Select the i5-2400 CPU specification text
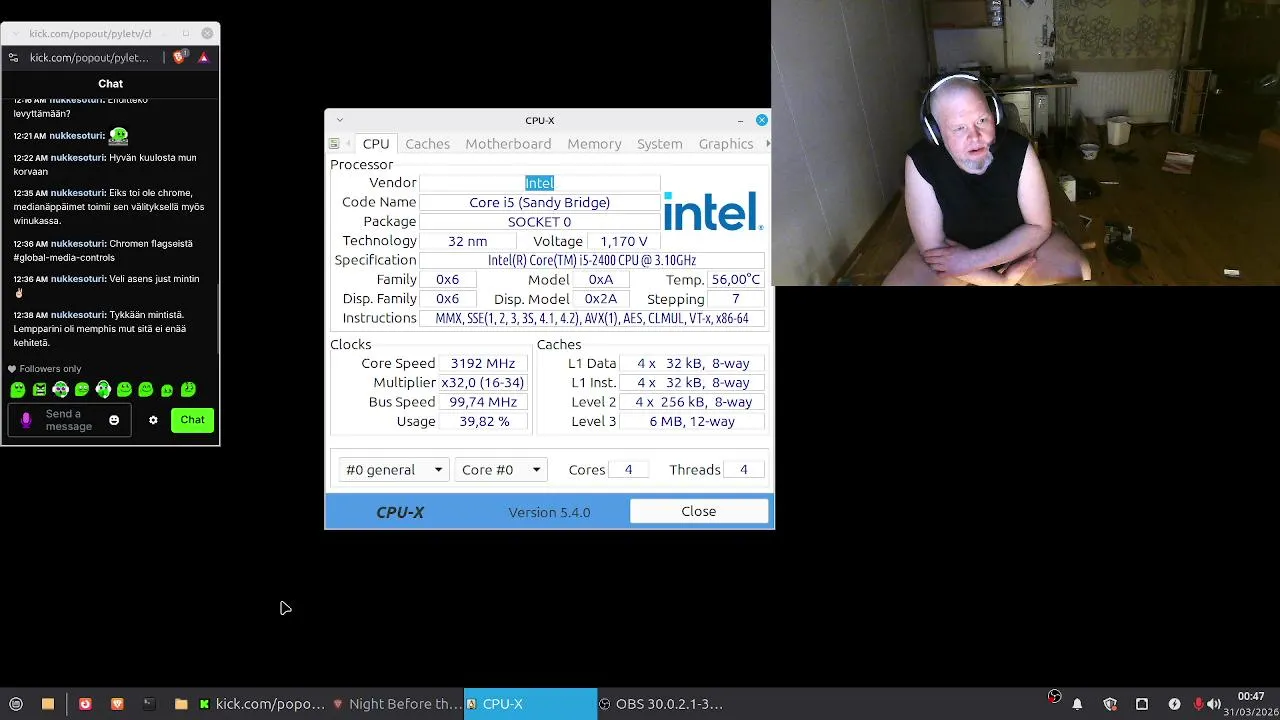This screenshot has width=1280, height=720. coord(592,260)
